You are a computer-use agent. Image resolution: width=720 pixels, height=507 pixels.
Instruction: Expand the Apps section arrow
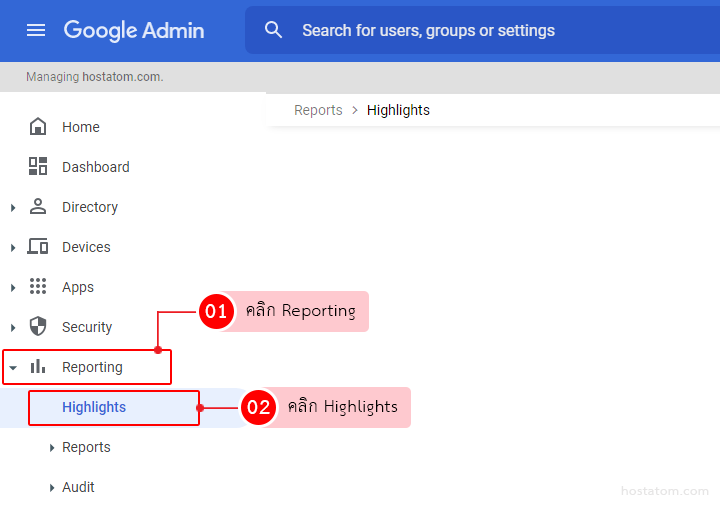(x=13, y=288)
